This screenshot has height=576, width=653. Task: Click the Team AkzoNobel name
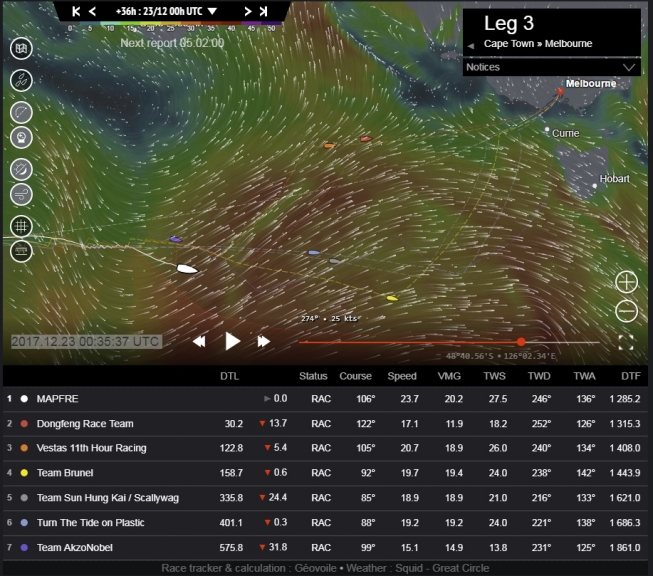click(x=75, y=547)
